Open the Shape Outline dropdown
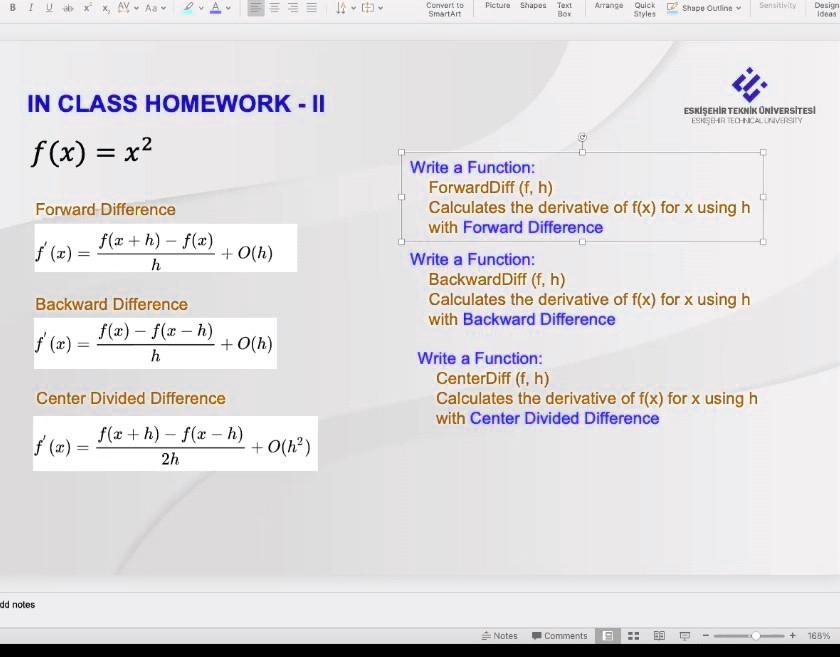840x657 pixels. tap(710, 8)
